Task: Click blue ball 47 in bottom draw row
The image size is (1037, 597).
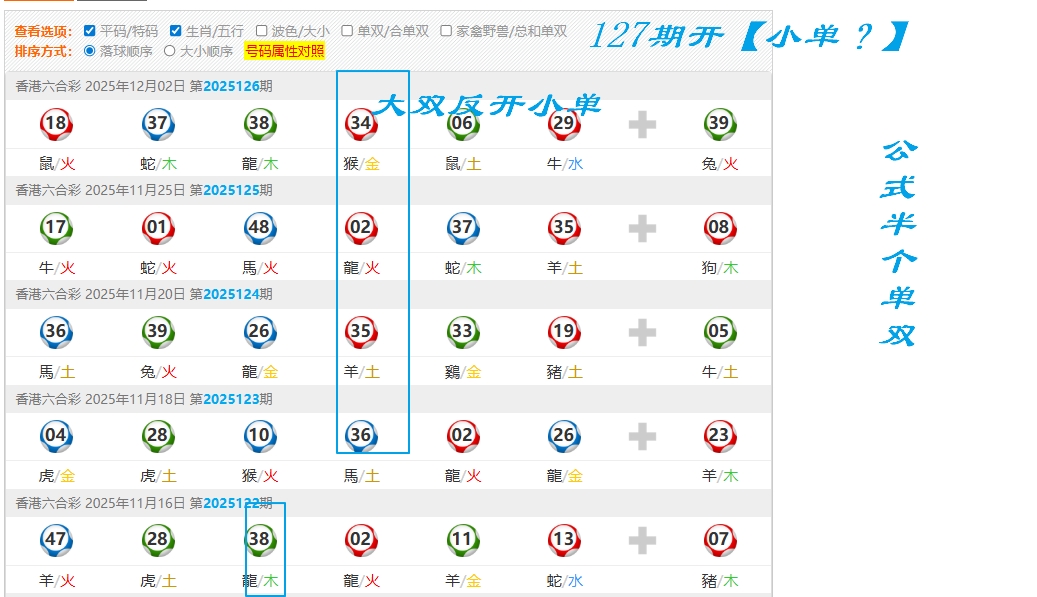Action: 56,540
